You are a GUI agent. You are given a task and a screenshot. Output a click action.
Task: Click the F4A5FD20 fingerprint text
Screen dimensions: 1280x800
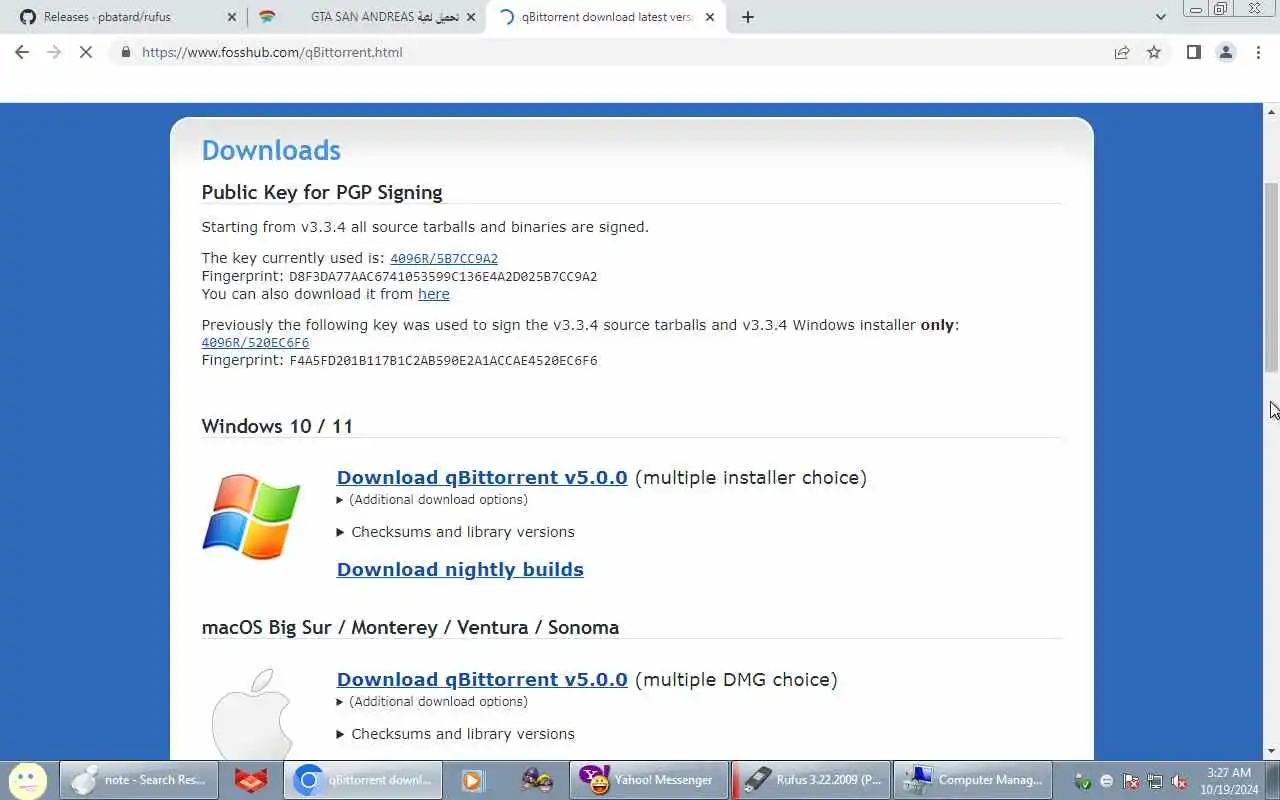pyautogui.click(x=443, y=361)
